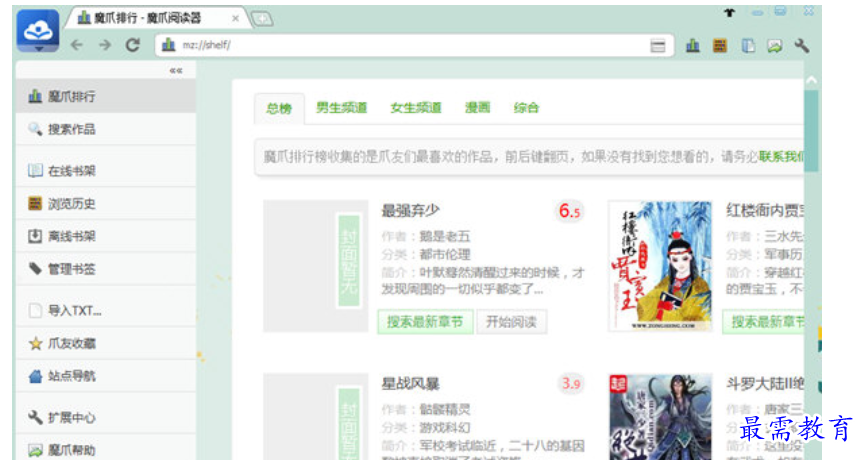The image size is (861, 460).
Task: Click the vertical scrollbar thumb
Action: pyautogui.click(x=812, y=132)
